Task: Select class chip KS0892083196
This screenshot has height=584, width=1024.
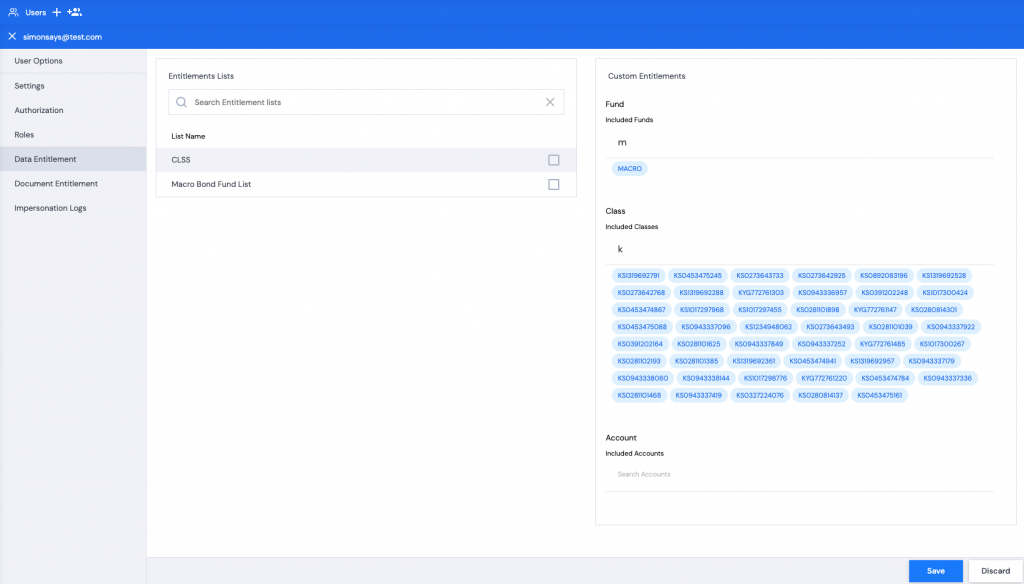Action: coord(884,276)
